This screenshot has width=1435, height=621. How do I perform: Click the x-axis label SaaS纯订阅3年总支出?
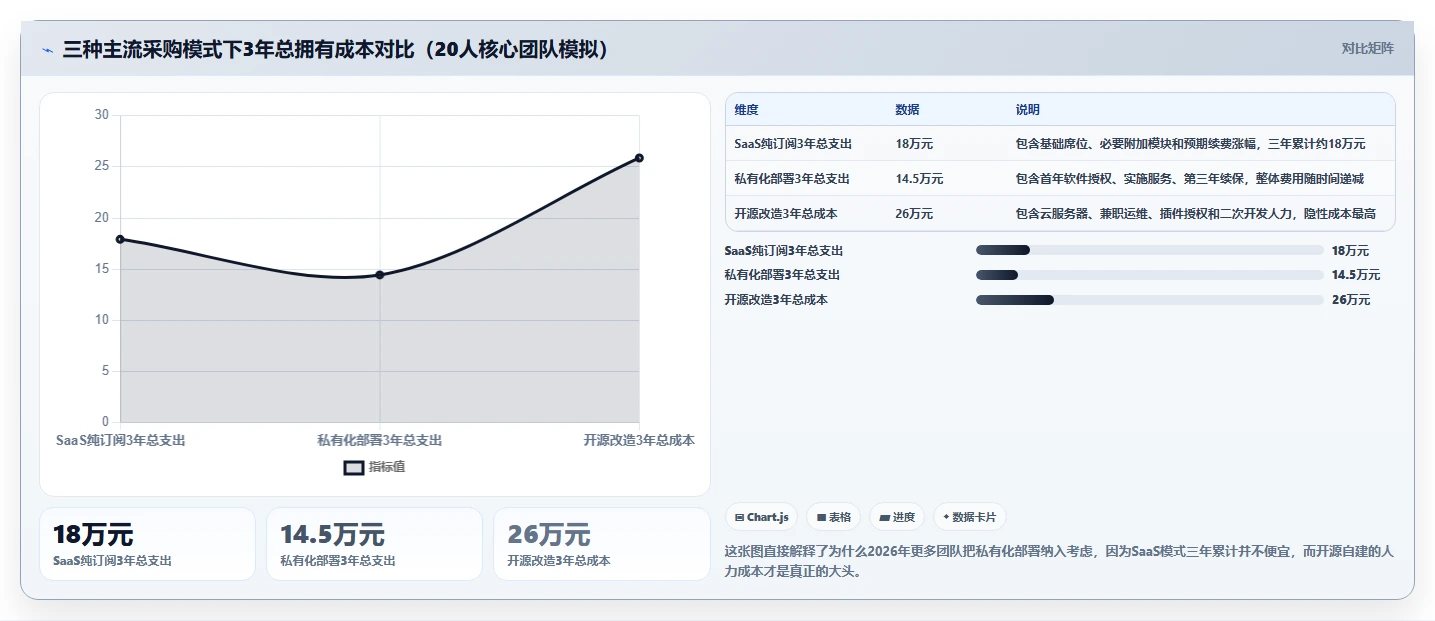pos(120,440)
